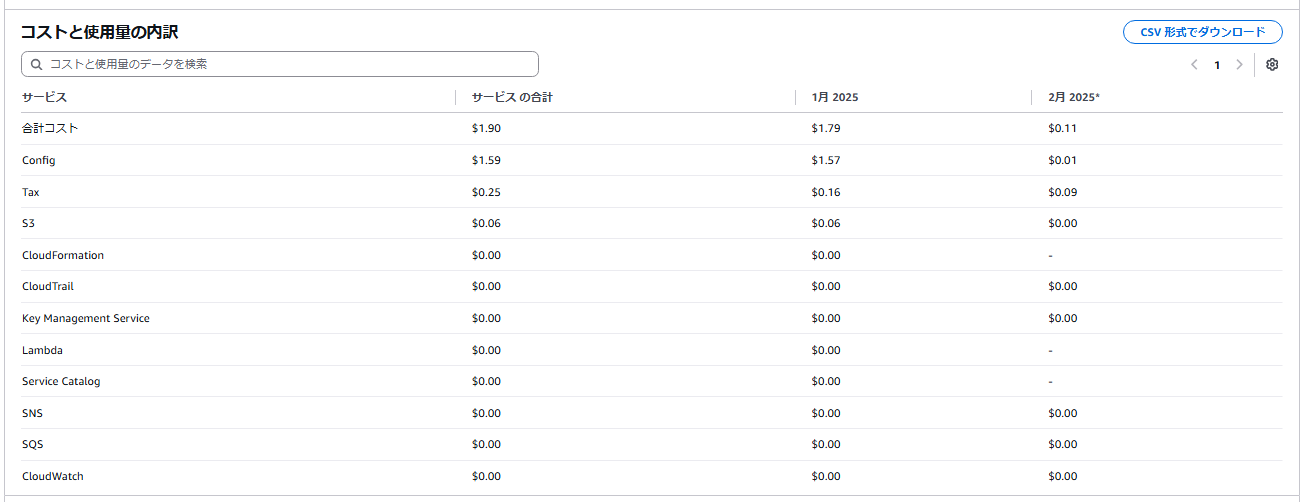Click the 2月 2025* column header
The width and height of the screenshot is (1306, 502).
tap(1074, 97)
